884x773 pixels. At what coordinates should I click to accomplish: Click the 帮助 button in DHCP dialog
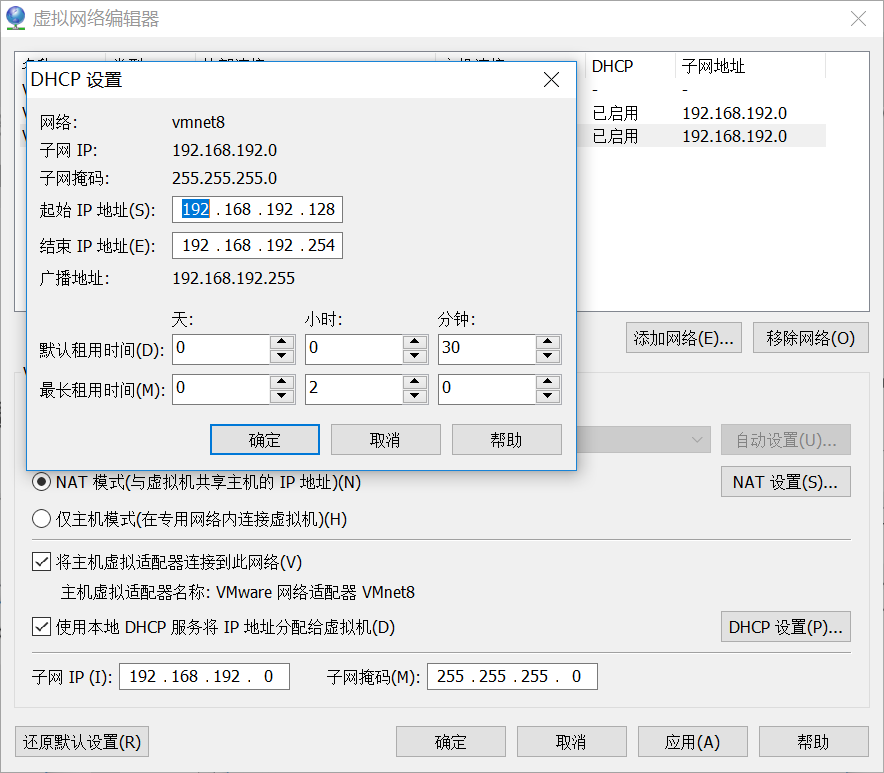[506, 439]
